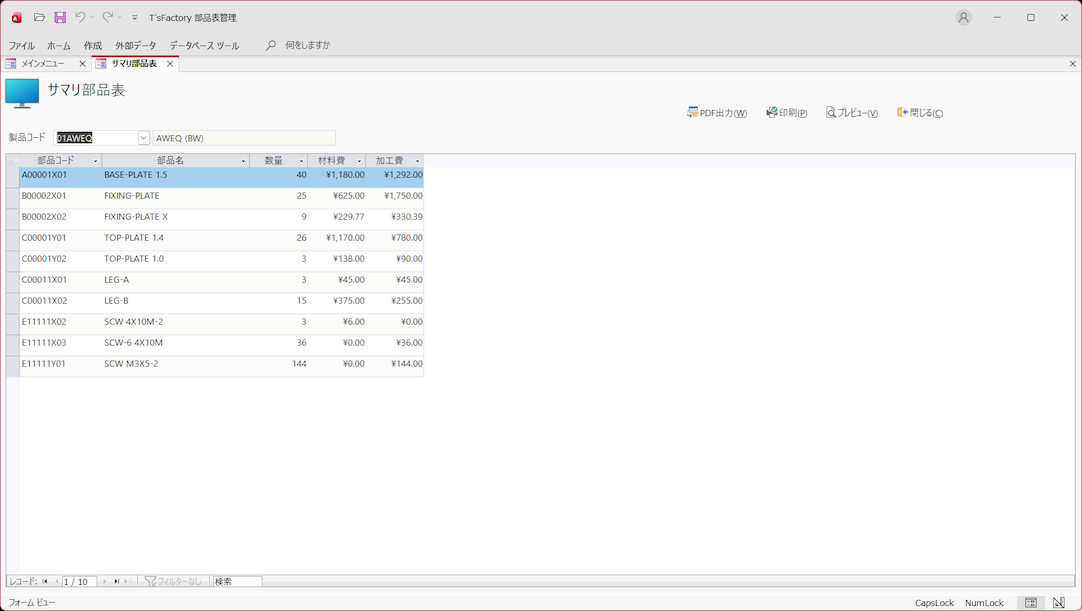Click the プレビュー button

pos(852,113)
